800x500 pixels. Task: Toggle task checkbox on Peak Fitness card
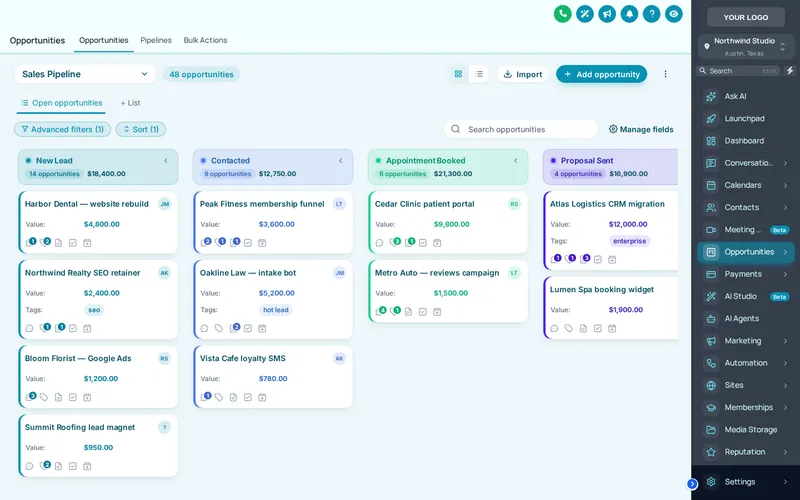pos(248,243)
